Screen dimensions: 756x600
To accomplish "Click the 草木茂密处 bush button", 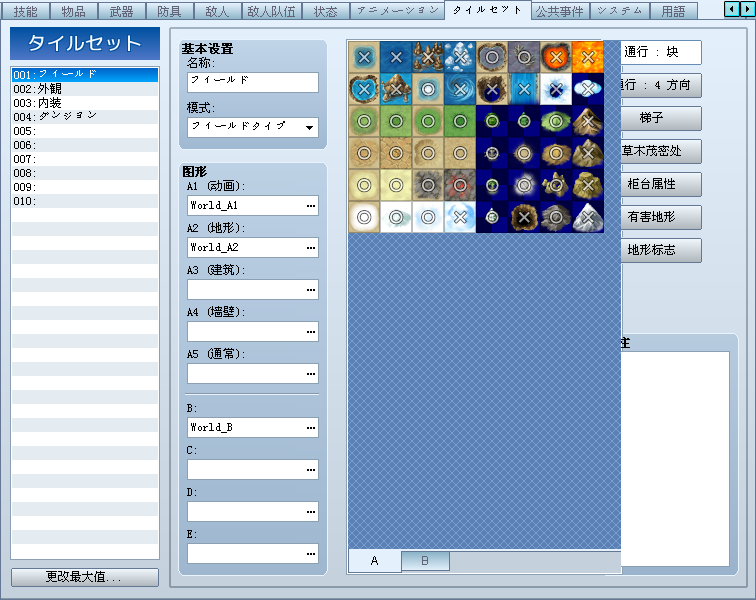I will tap(661, 151).
